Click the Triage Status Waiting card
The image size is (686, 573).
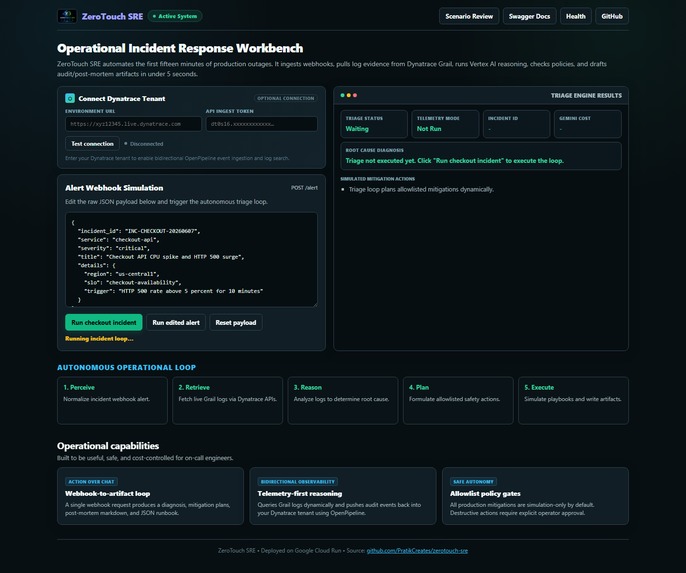[x=374, y=124]
